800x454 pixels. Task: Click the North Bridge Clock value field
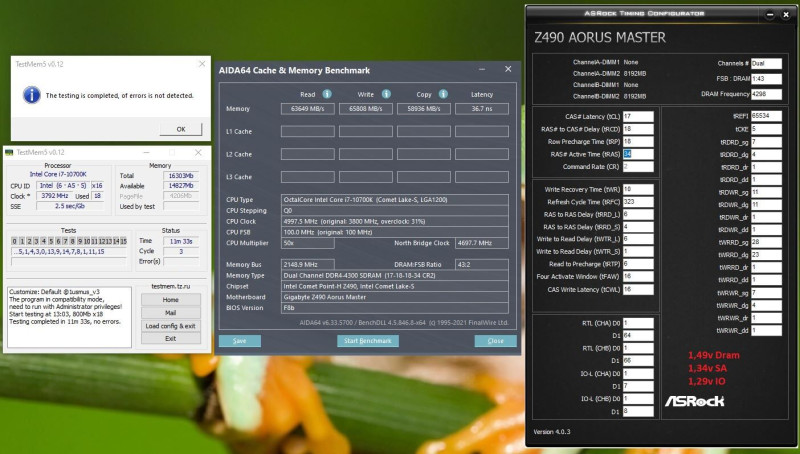[x=482, y=243]
